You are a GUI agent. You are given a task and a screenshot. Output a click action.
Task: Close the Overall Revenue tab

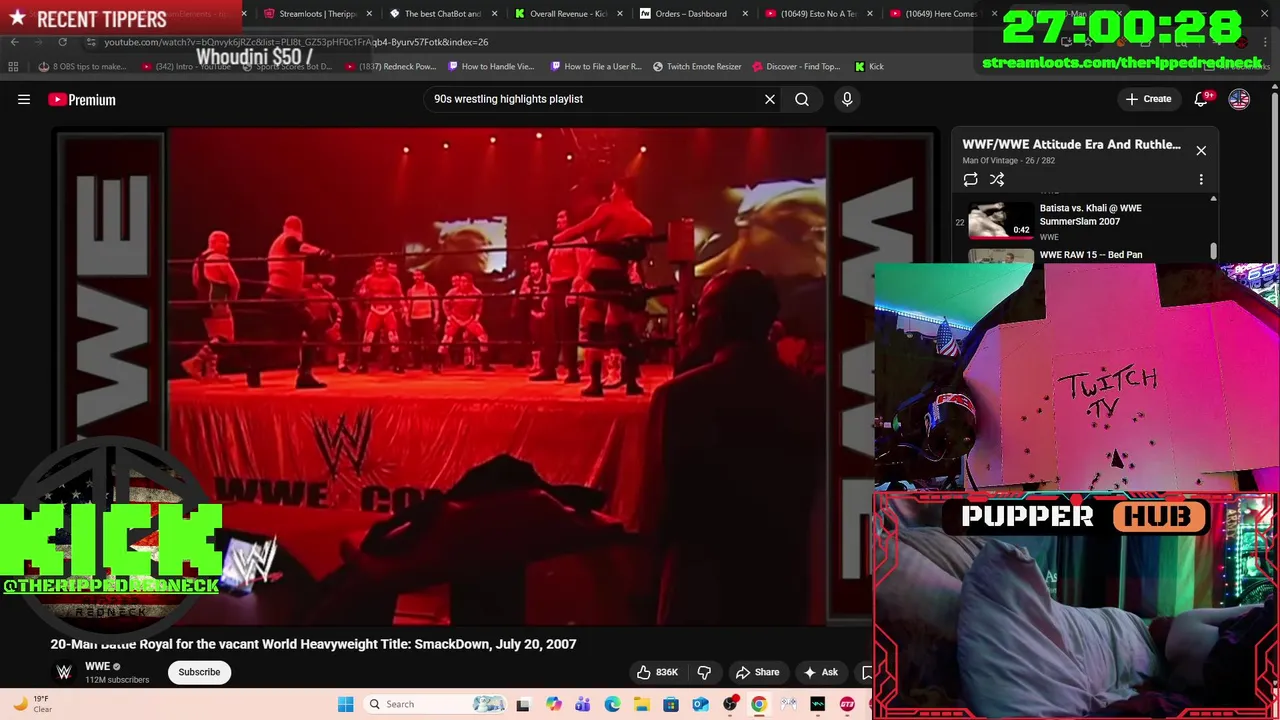click(x=620, y=14)
